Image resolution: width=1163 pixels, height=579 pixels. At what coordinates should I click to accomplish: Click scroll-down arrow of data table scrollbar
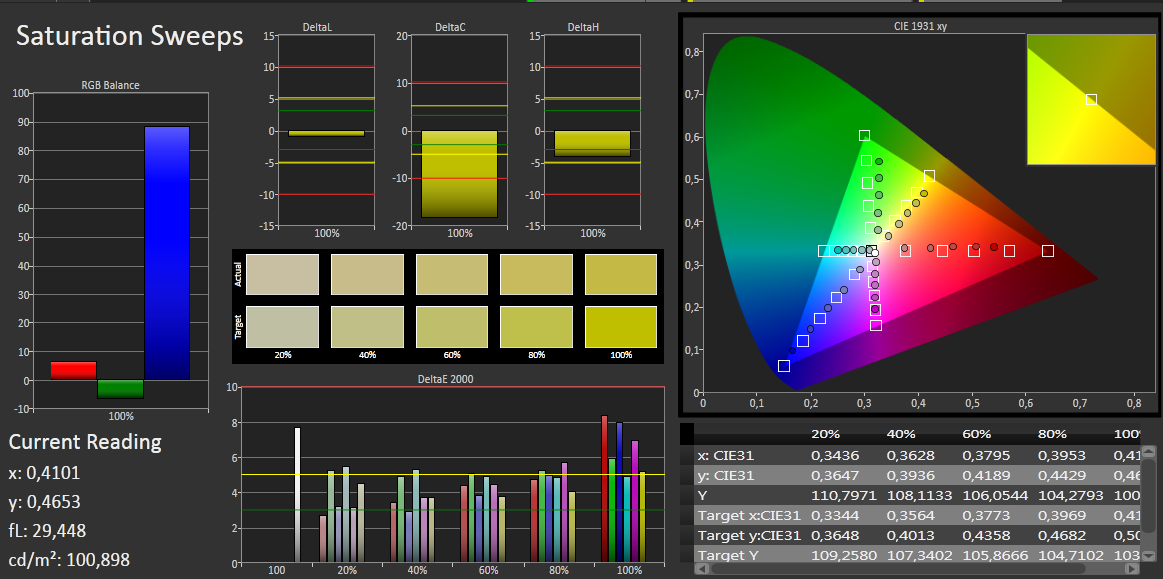1148,557
